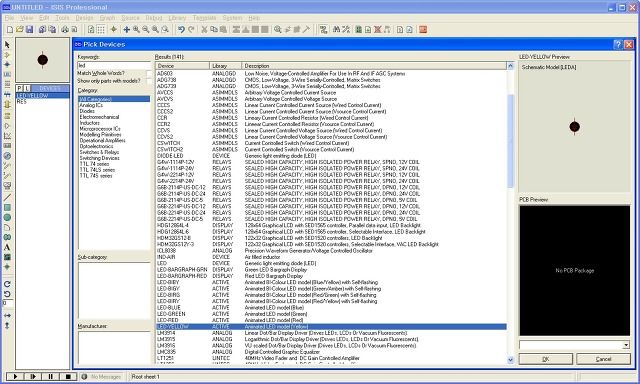Click the P pick devices button
640x384 pixels.
pyautogui.click(x=19, y=88)
